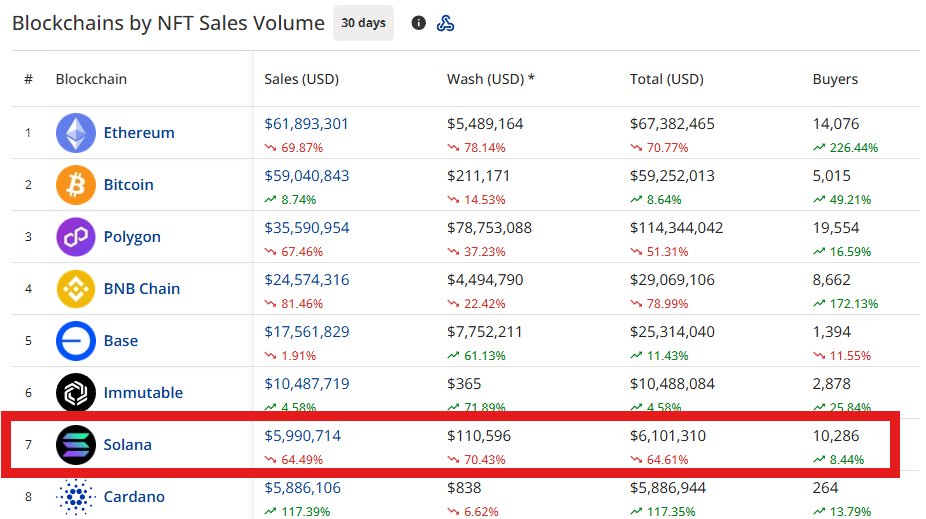Image resolution: width=926 pixels, height=519 pixels.
Task: Select BNB Chain wash value $4,494,790
Action: click(x=485, y=280)
